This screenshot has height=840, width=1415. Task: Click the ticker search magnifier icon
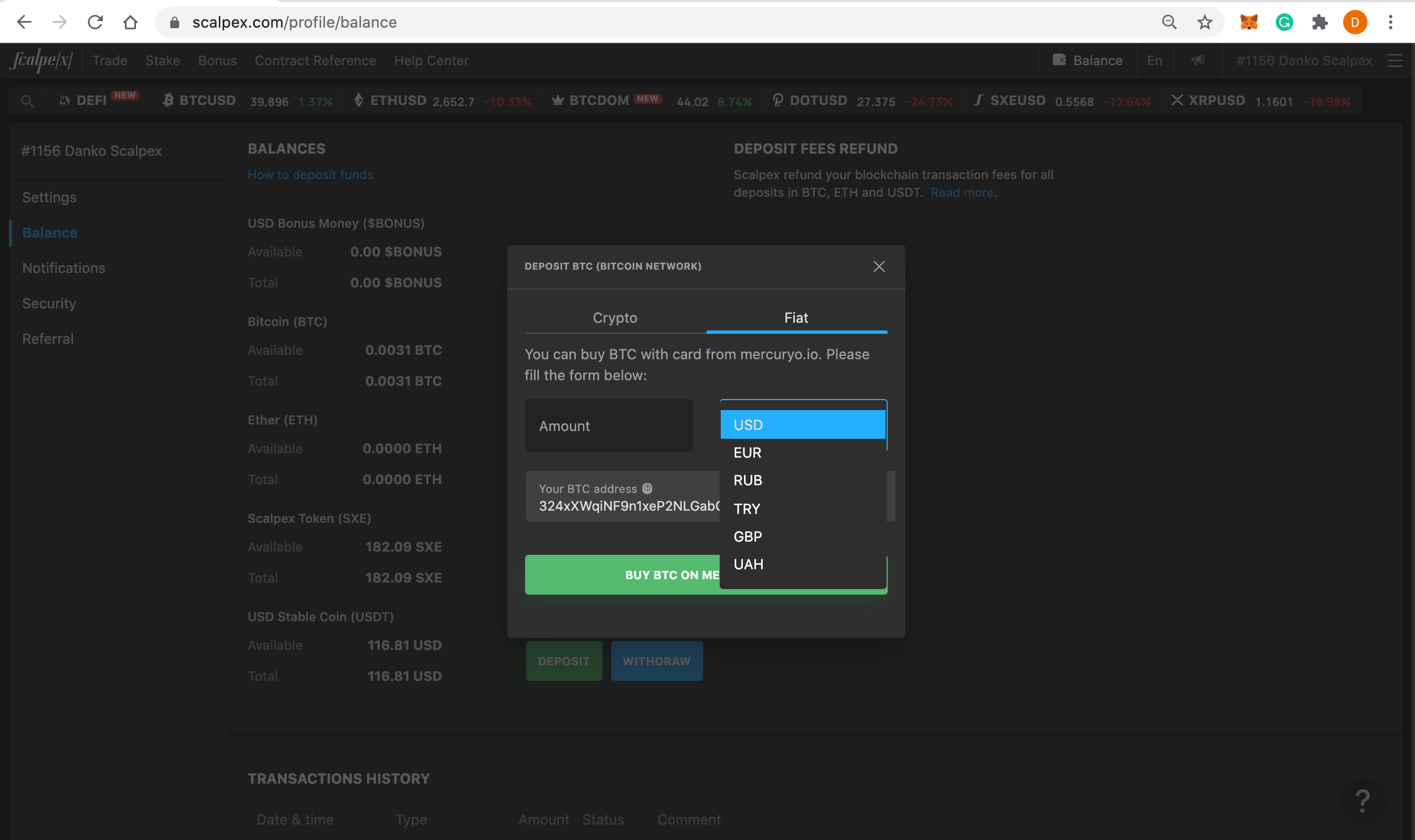[27, 101]
